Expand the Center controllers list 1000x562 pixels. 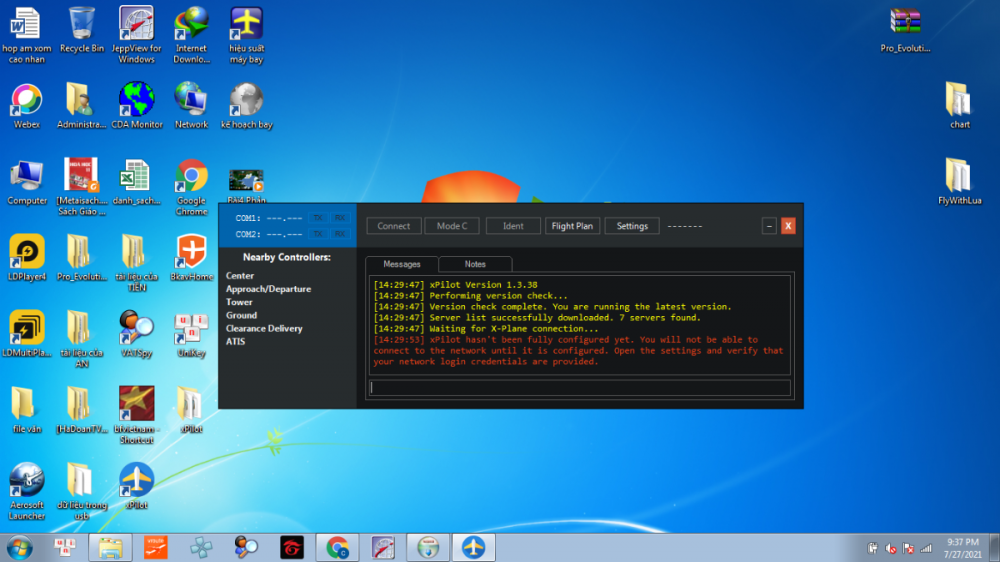[240, 276]
